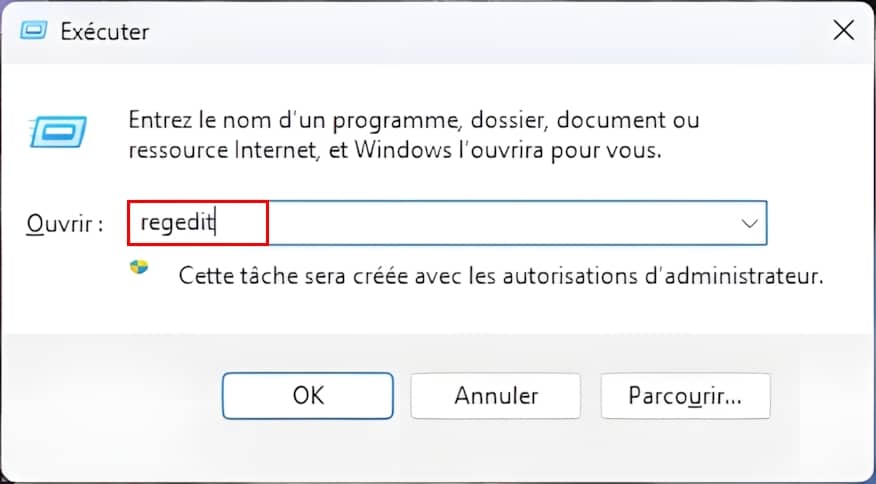876x484 pixels.
Task: Click the word "dossier" in the description
Action: (x=505, y=121)
